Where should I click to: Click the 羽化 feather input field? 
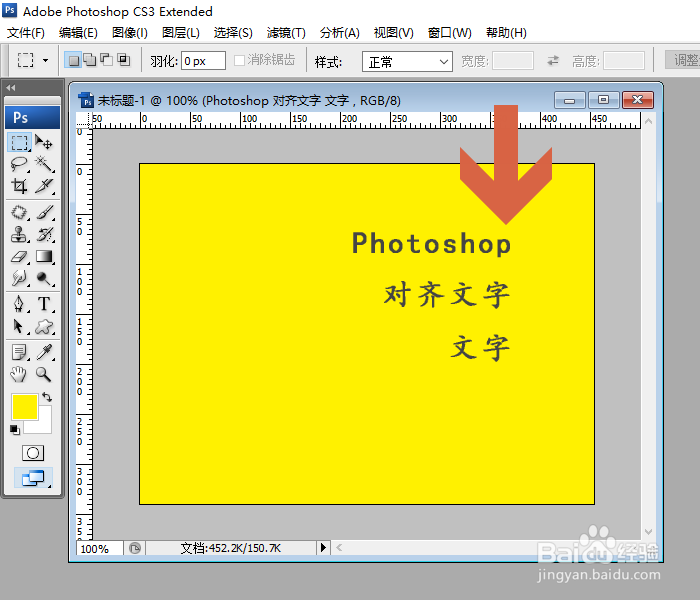tap(203, 61)
